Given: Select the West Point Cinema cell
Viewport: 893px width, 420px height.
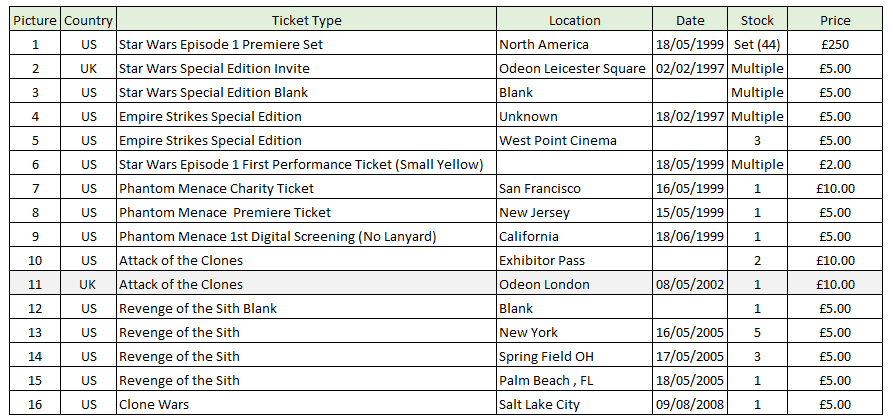Looking at the screenshot, I should tap(575, 140).
